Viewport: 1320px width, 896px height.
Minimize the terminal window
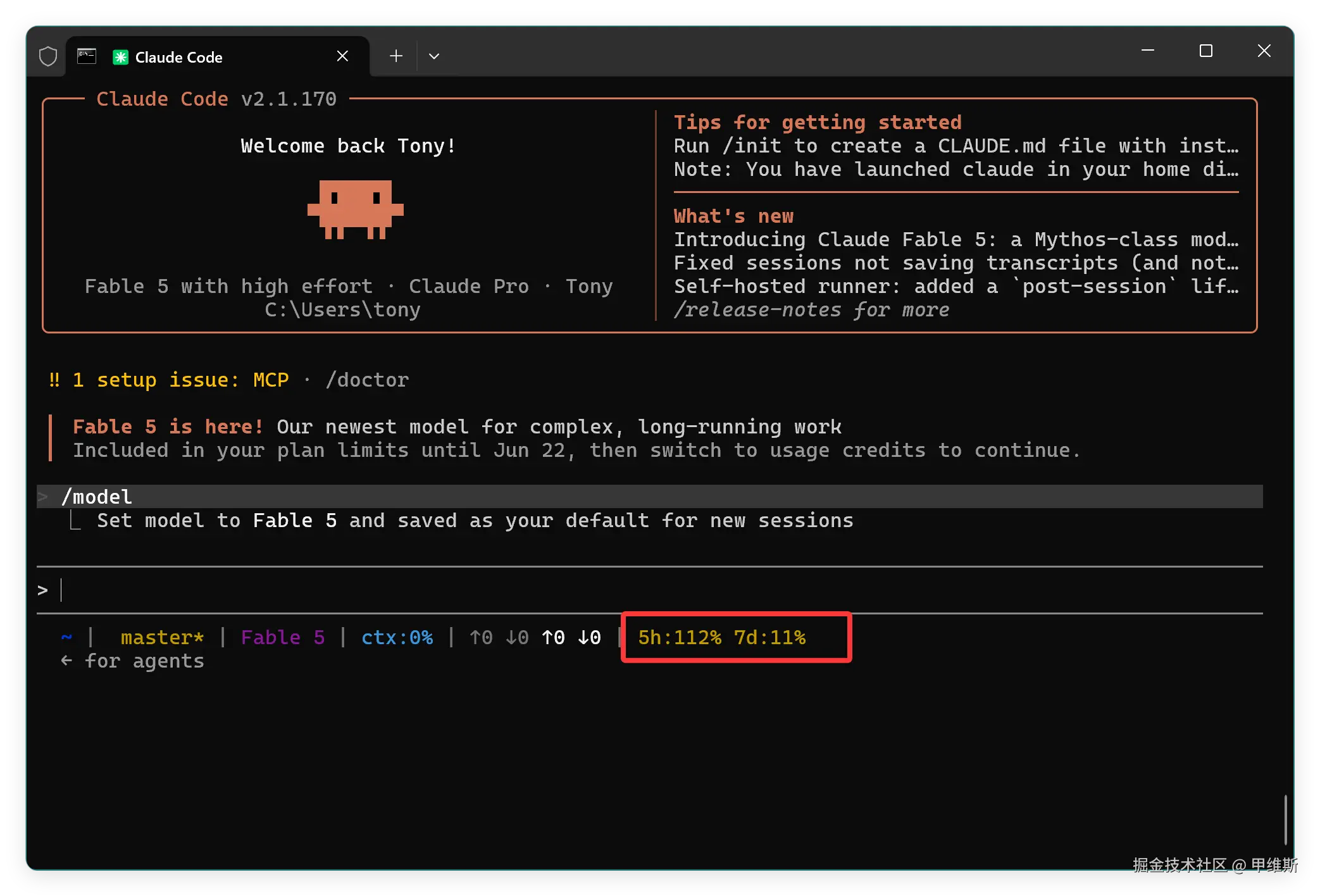[x=1148, y=51]
